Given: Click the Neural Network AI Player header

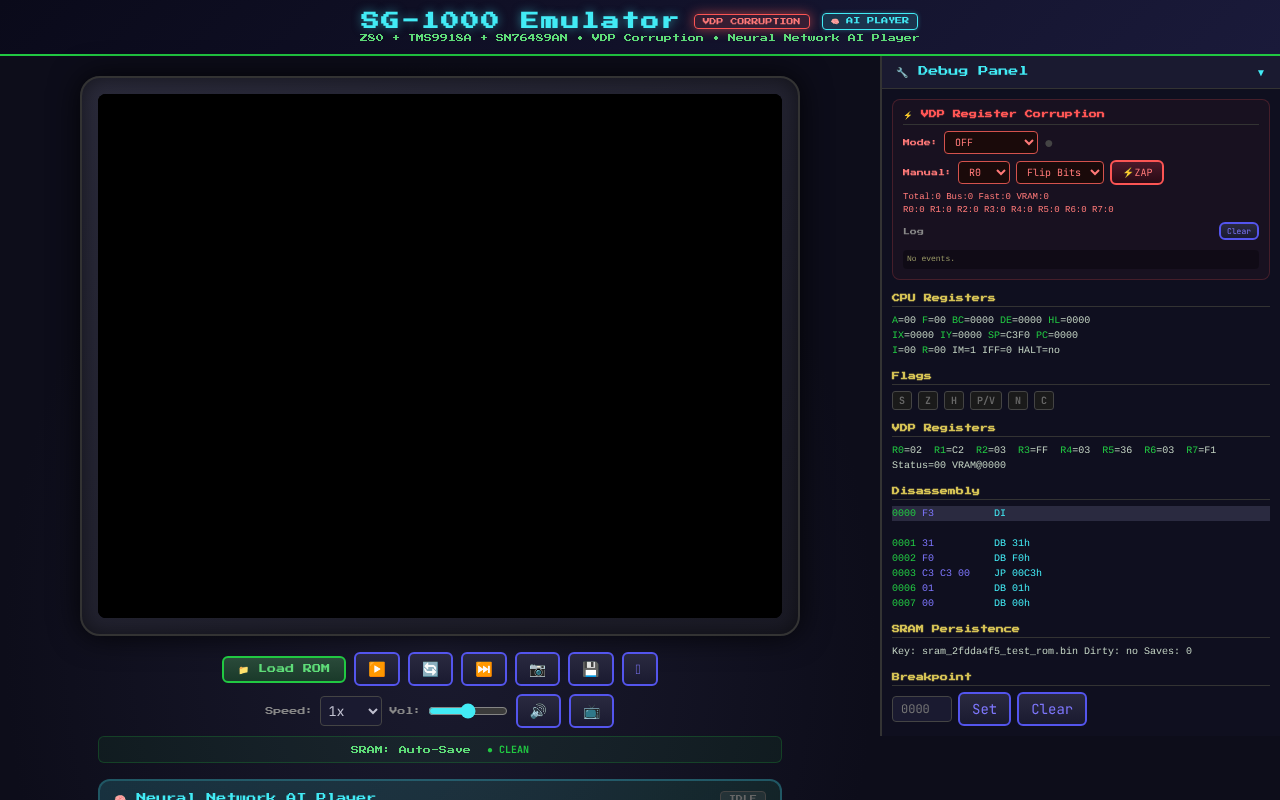Looking at the screenshot, I should (x=256, y=797).
